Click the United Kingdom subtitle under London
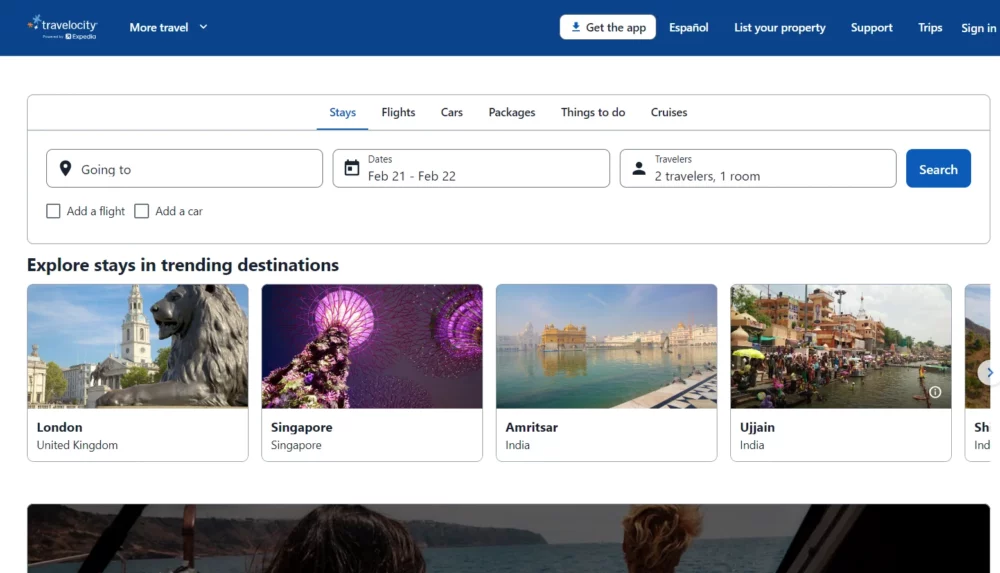1000x573 pixels. coord(77,445)
